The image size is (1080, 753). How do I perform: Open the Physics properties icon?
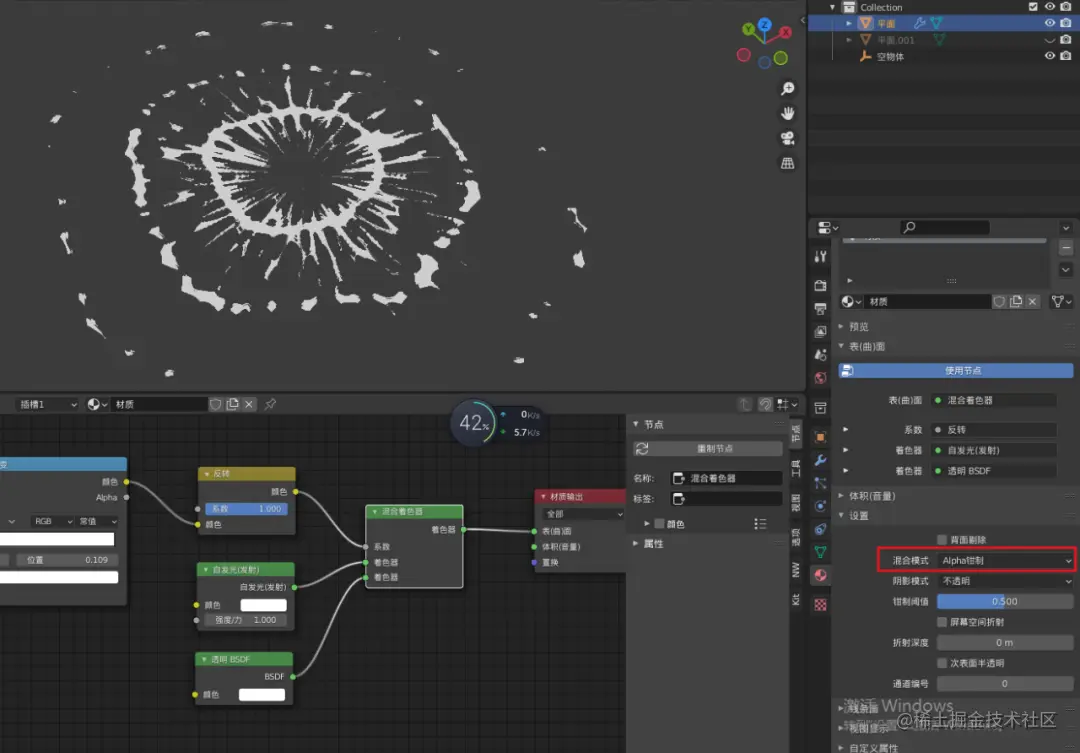(x=820, y=506)
